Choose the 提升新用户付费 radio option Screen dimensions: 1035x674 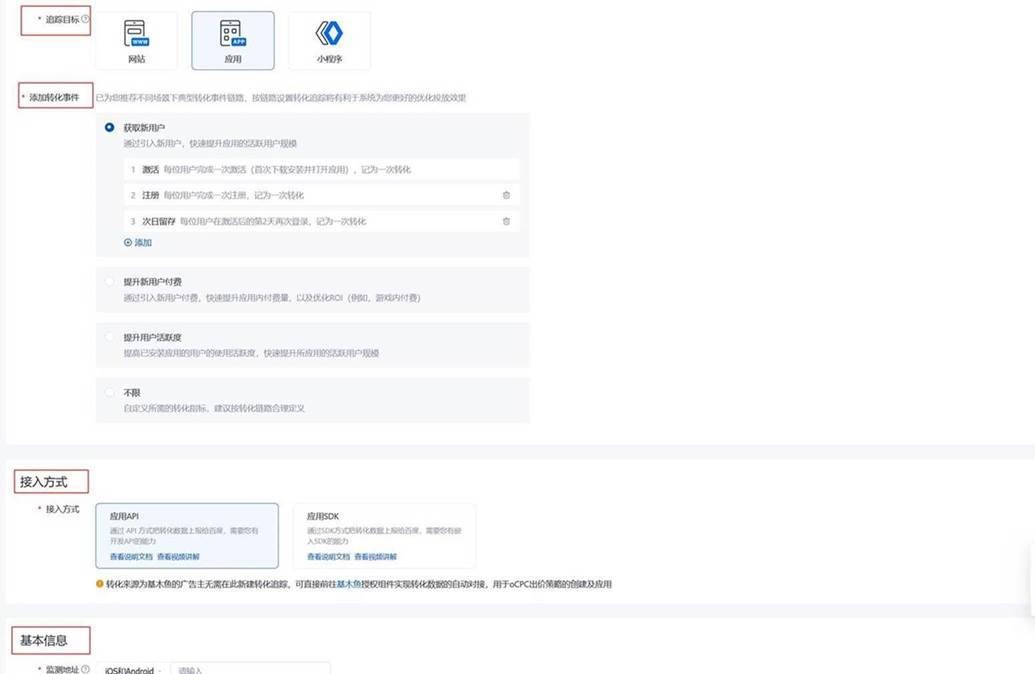[110, 282]
